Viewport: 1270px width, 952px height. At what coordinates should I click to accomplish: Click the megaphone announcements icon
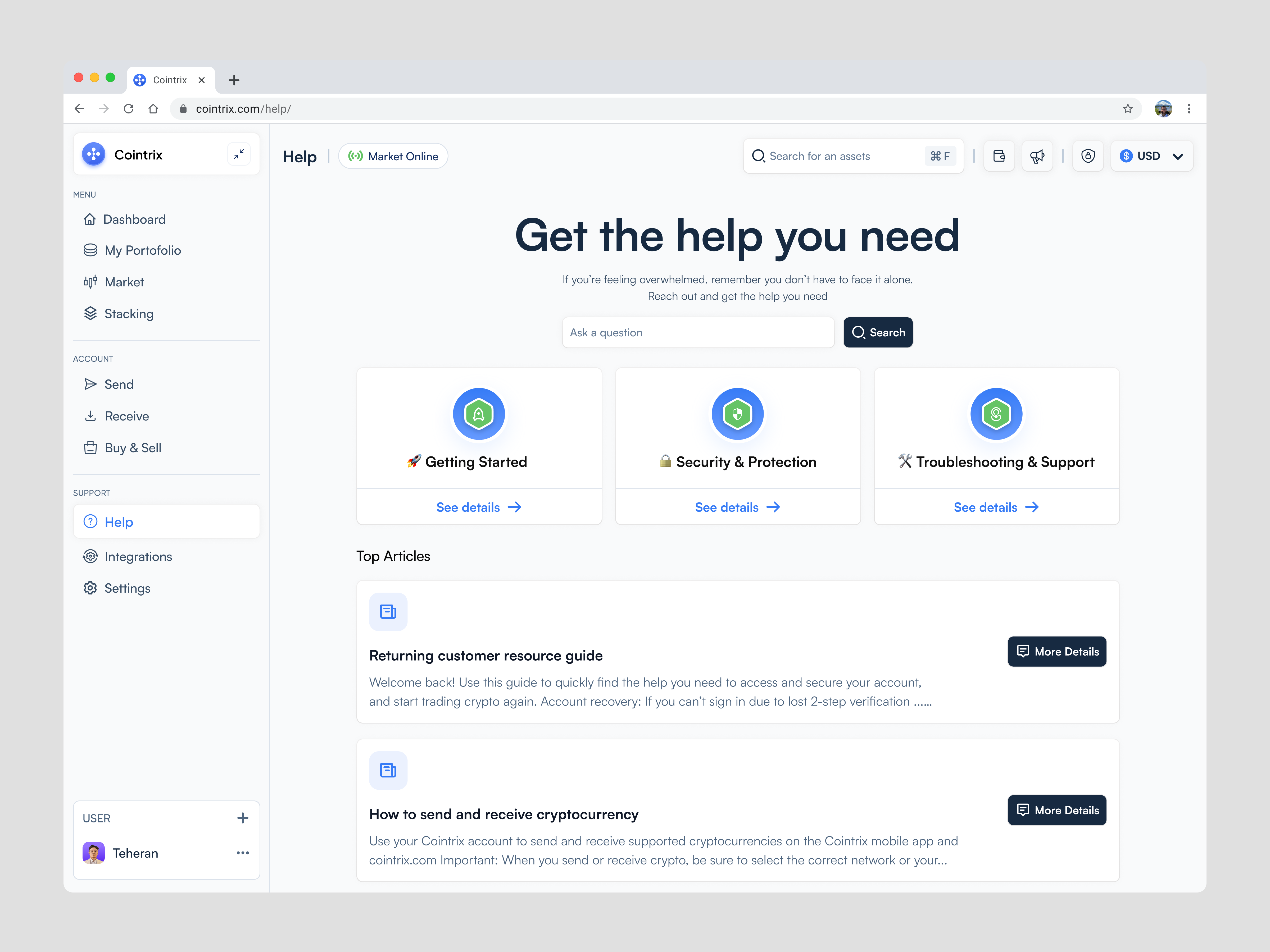tap(1037, 155)
